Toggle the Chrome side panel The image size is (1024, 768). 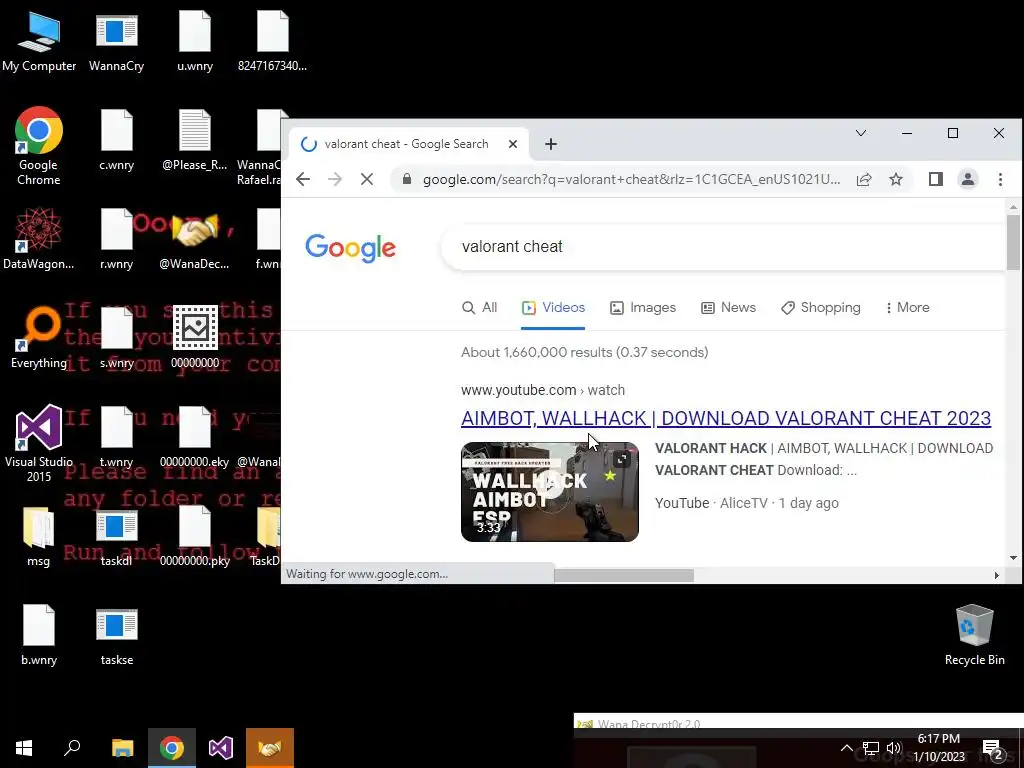936,179
